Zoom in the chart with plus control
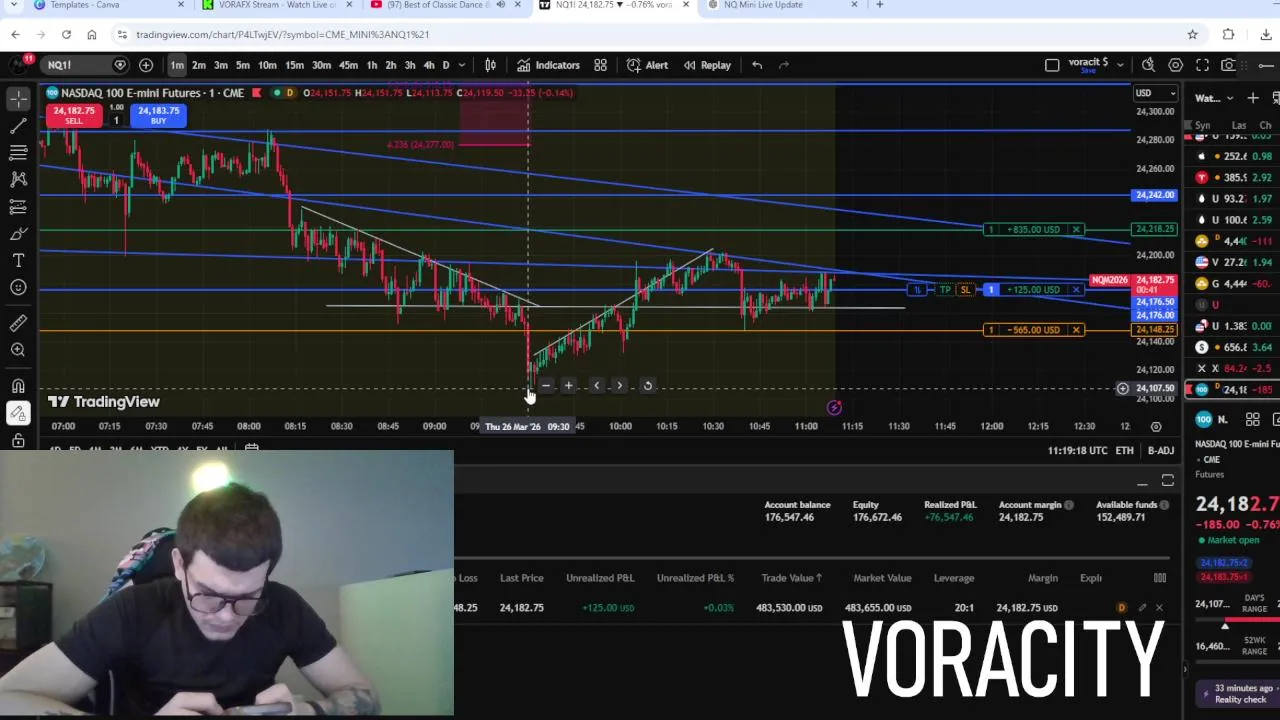The height and width of the screenshot is (720, 1280). click(568, 386)
